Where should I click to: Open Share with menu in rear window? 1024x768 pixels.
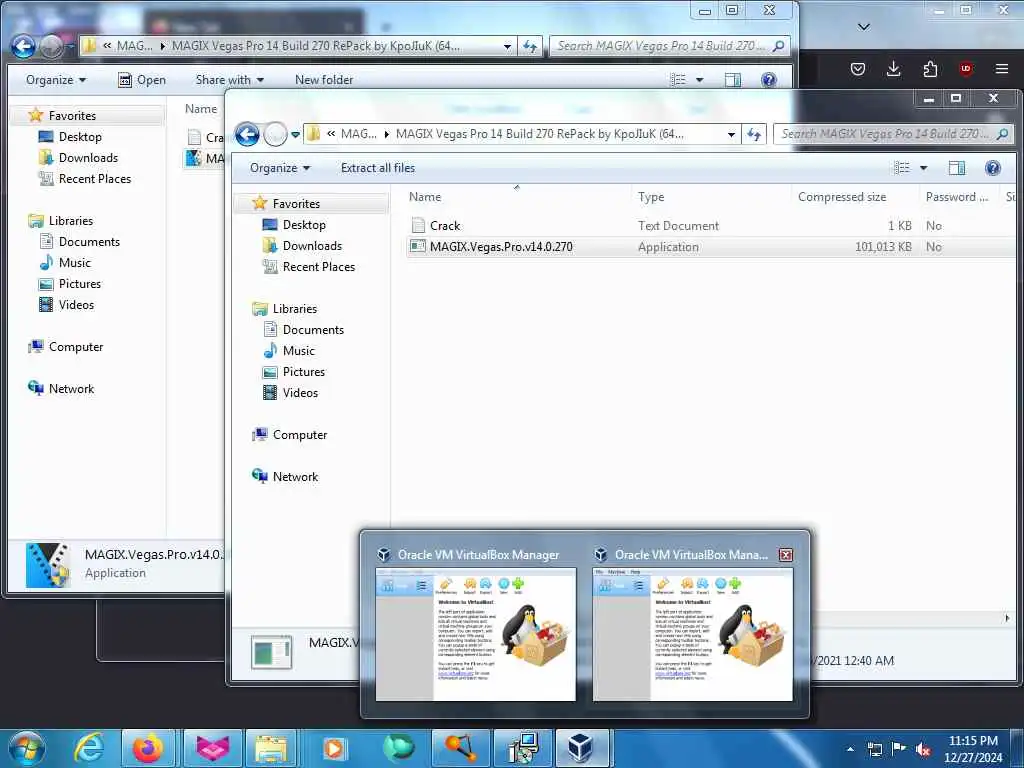[x=229, y=80]
